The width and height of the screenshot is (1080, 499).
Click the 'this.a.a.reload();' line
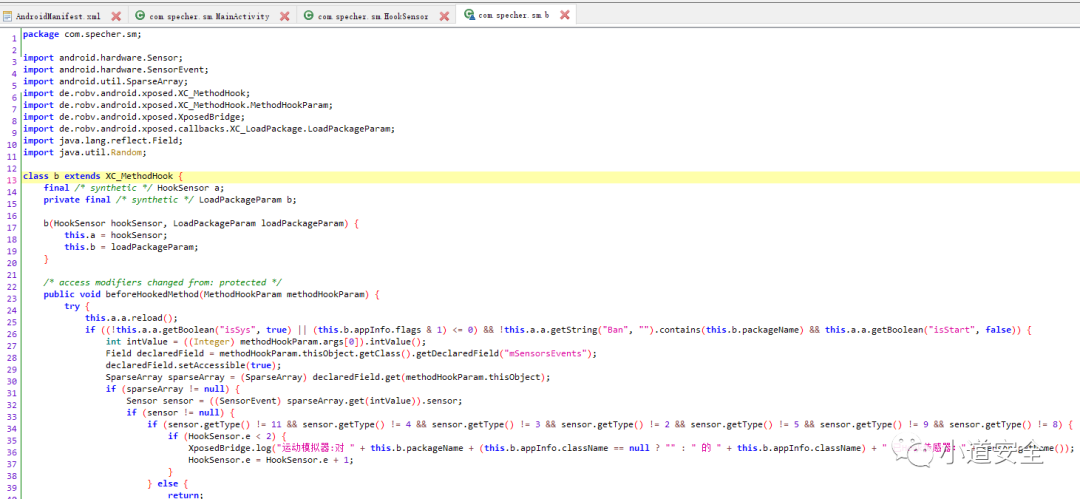[x=132, y=318]
